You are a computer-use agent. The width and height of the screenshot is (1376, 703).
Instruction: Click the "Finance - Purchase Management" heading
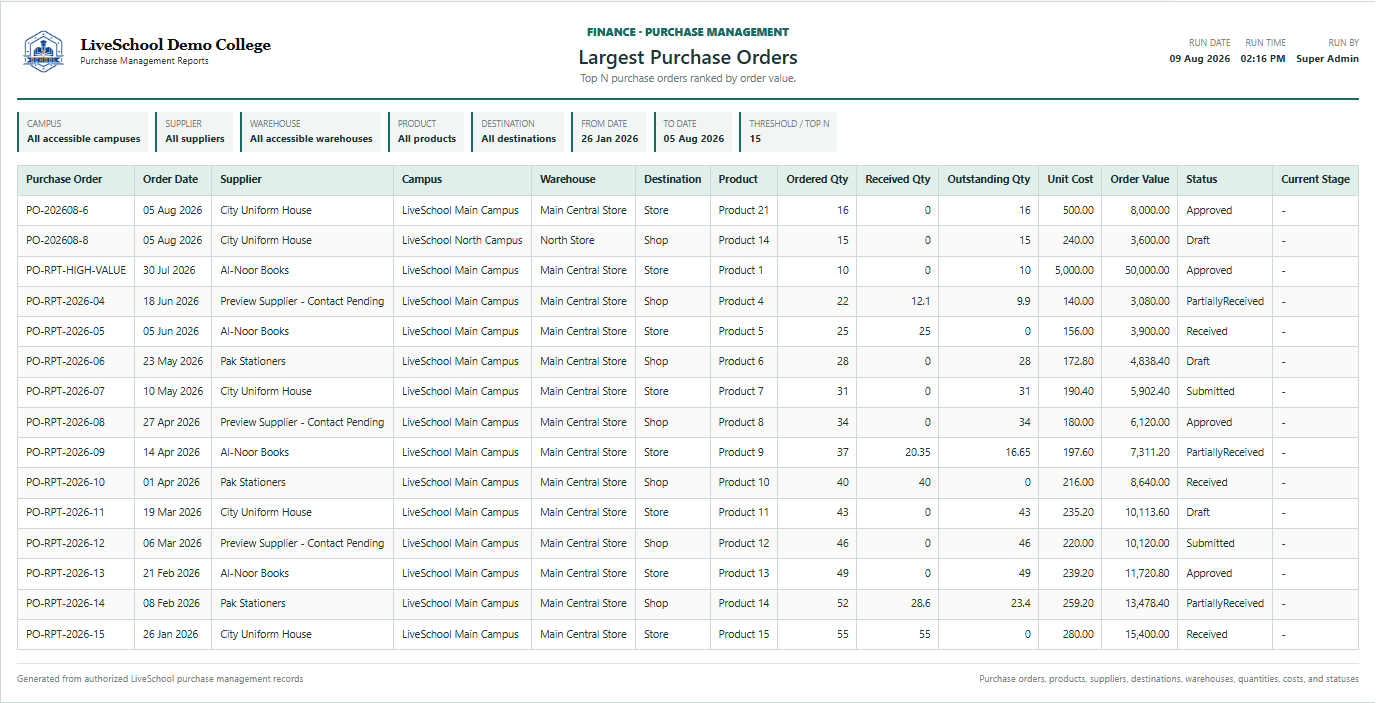pyautogui.click(x=688, y=32)
